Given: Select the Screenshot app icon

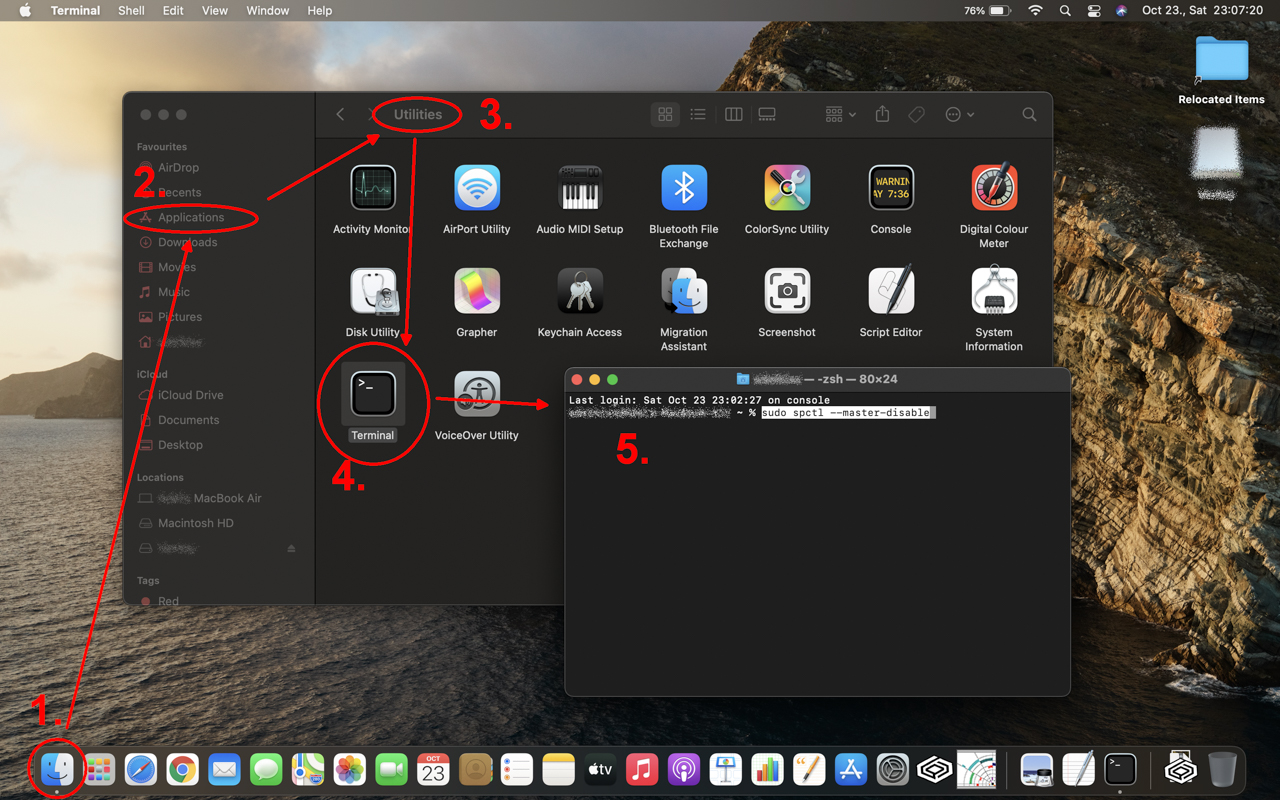Looking at the screenshot, I should 787,291.
